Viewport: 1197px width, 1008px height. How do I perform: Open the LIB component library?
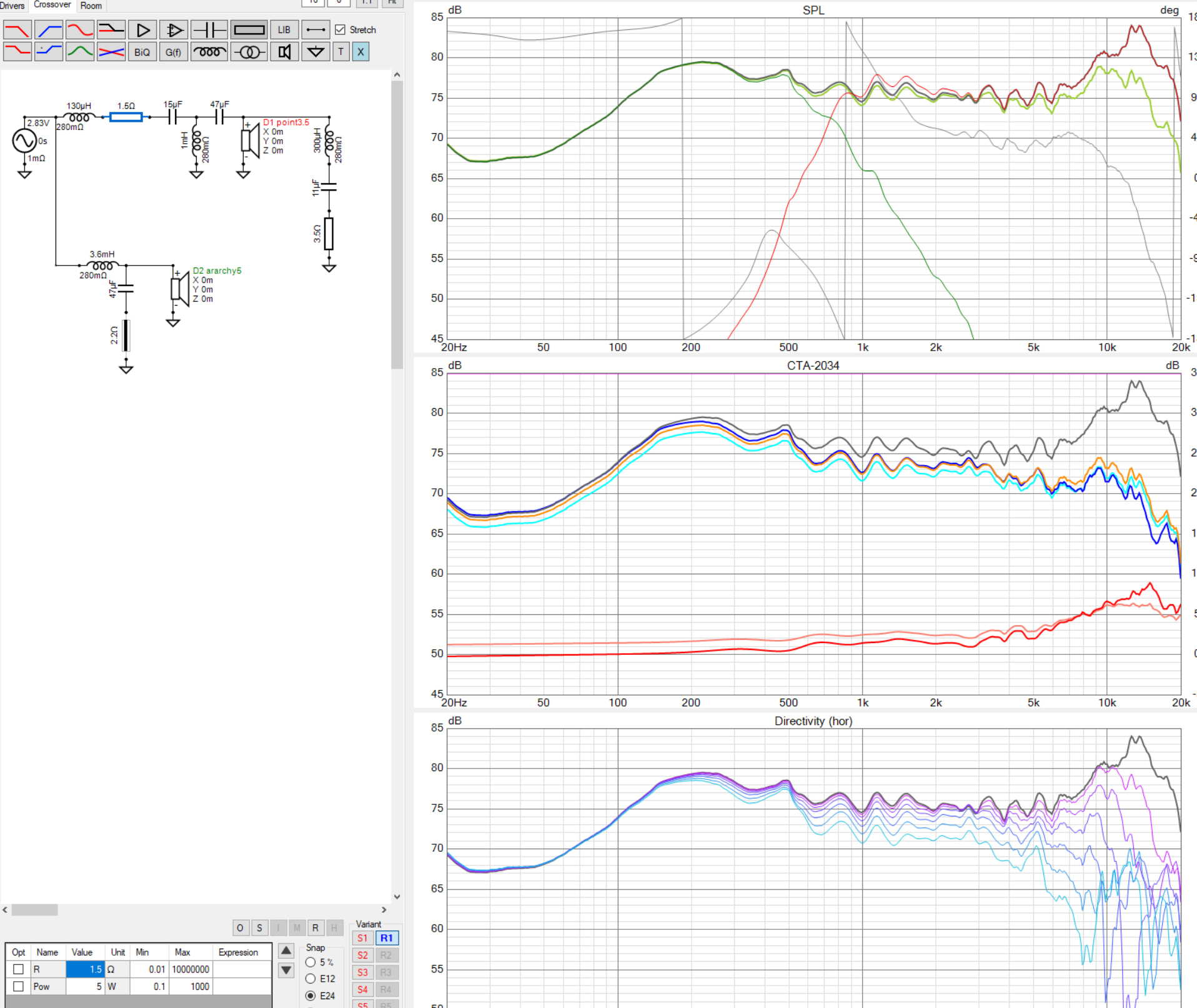(x=284, y=30)
